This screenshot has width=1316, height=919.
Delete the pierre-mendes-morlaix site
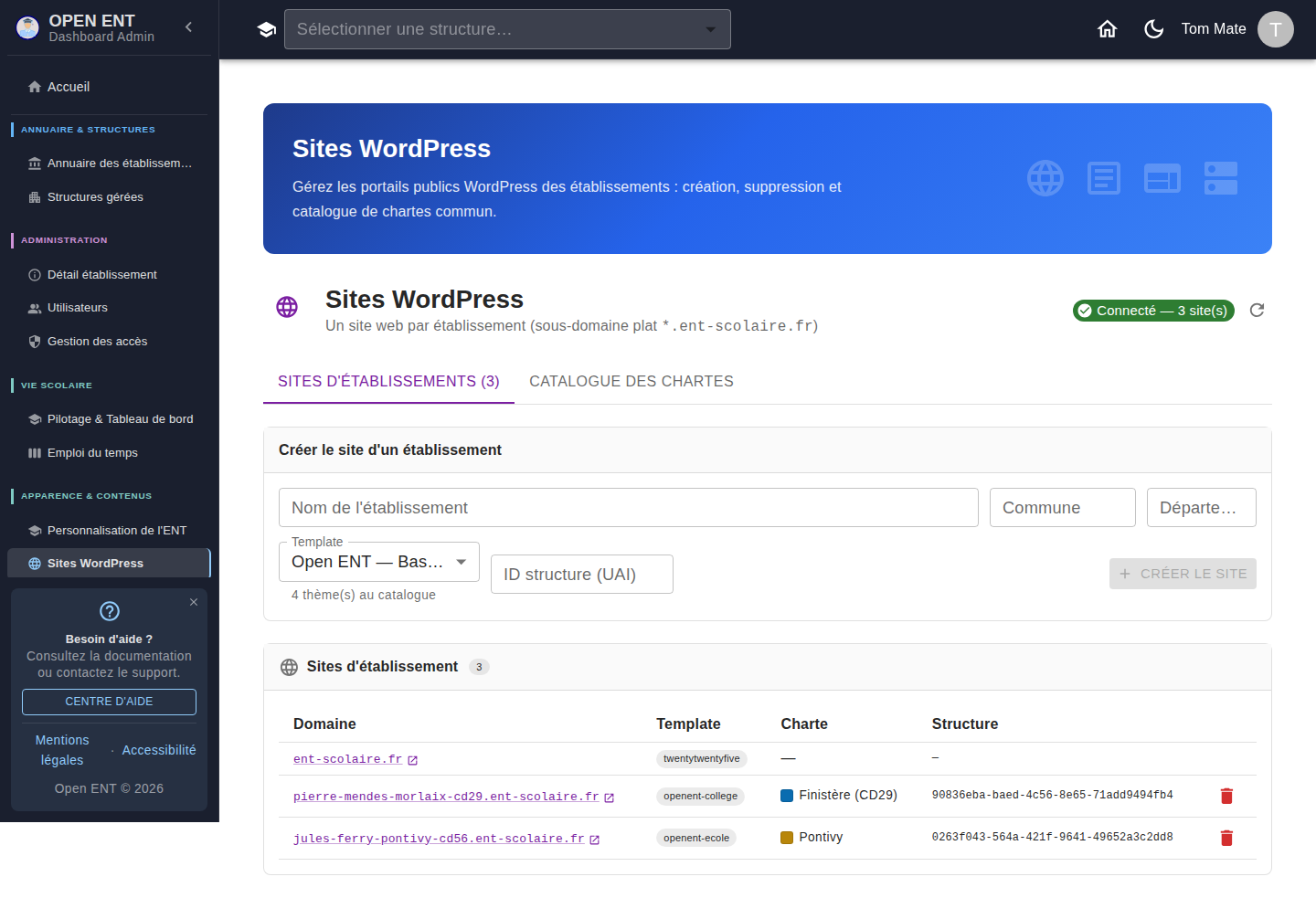[x=1226, y=797]
